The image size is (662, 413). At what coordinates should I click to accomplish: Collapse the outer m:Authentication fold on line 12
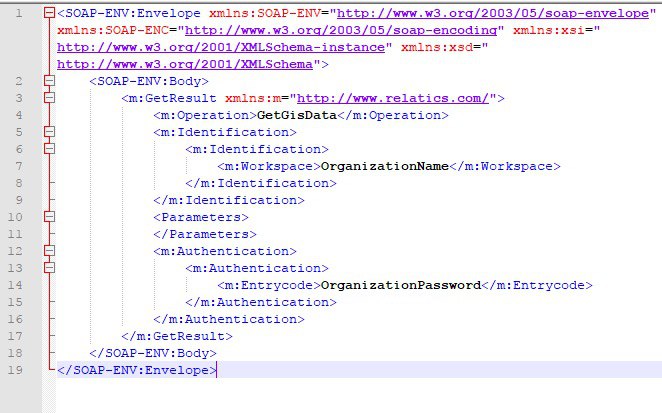(49, 251)
